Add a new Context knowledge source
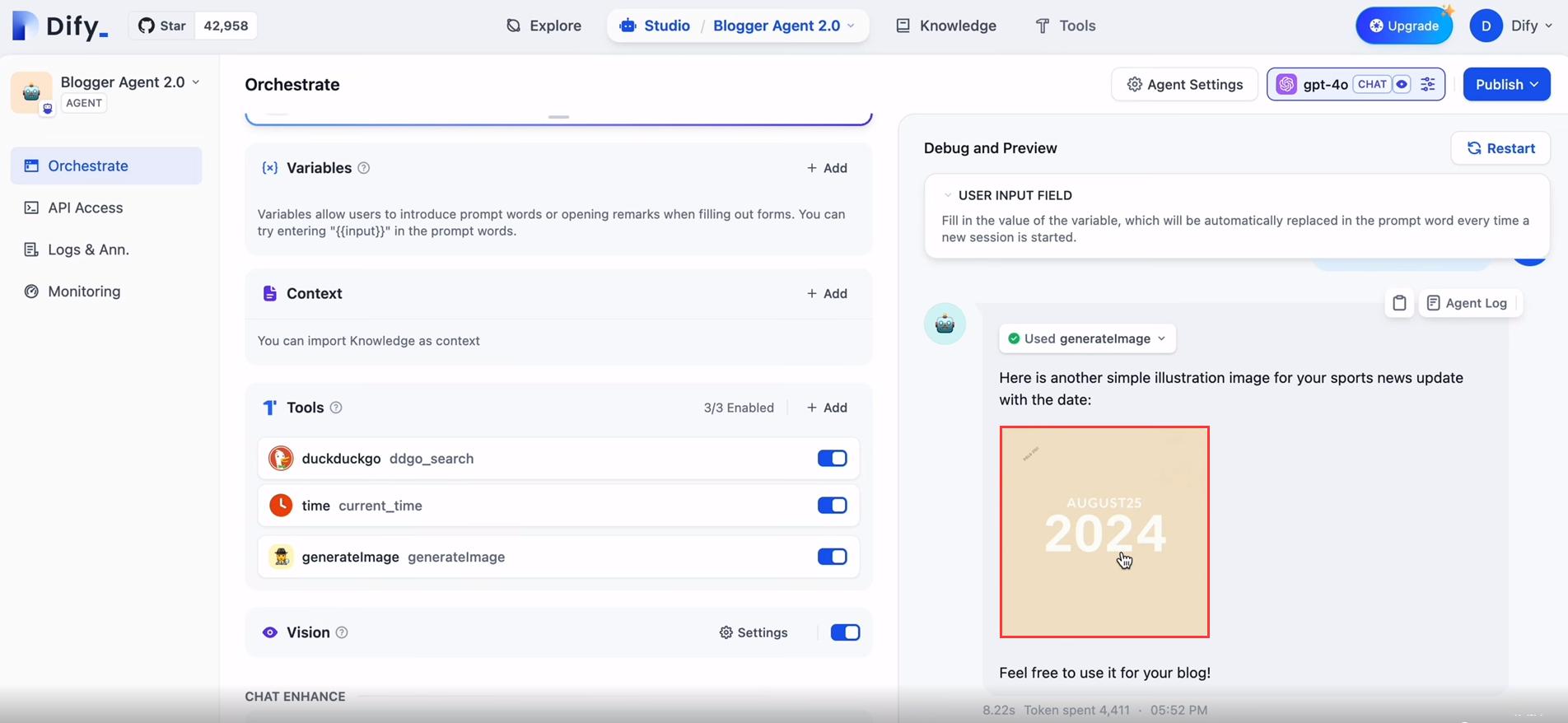 click(827, 293)
